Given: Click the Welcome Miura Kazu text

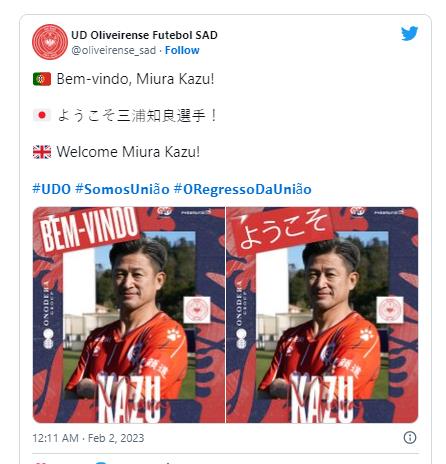Looking at the screenshot, I should pyautogui.click(x=128, y=152).
